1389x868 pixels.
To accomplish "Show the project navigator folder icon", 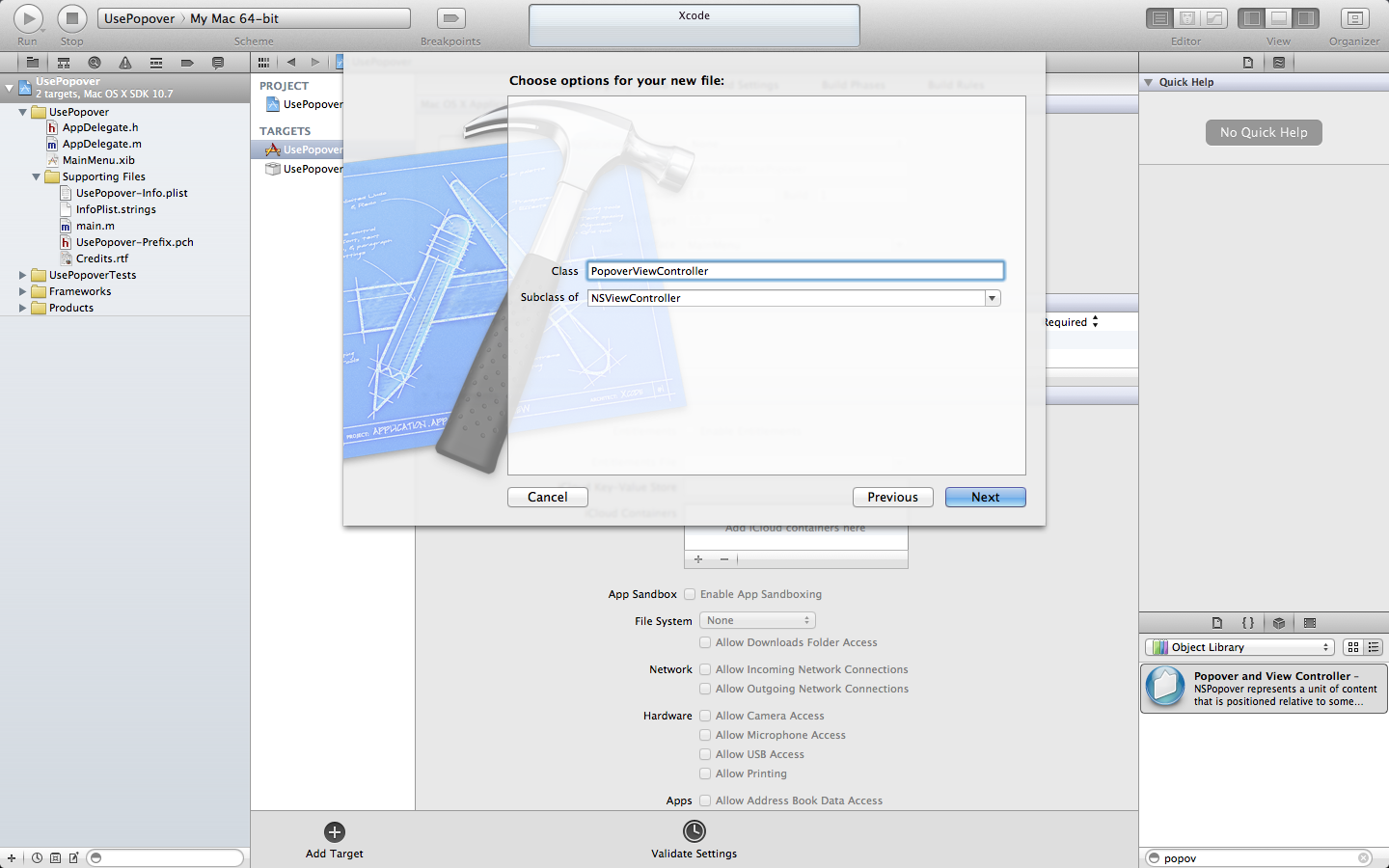I will pyautogui.click(x=32, y=63).
